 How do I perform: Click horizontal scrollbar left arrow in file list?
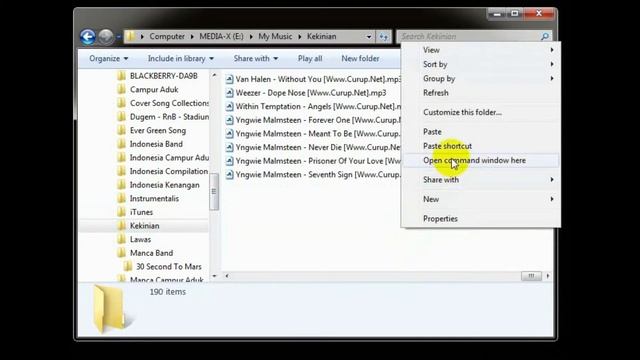[x=227, y=276]
